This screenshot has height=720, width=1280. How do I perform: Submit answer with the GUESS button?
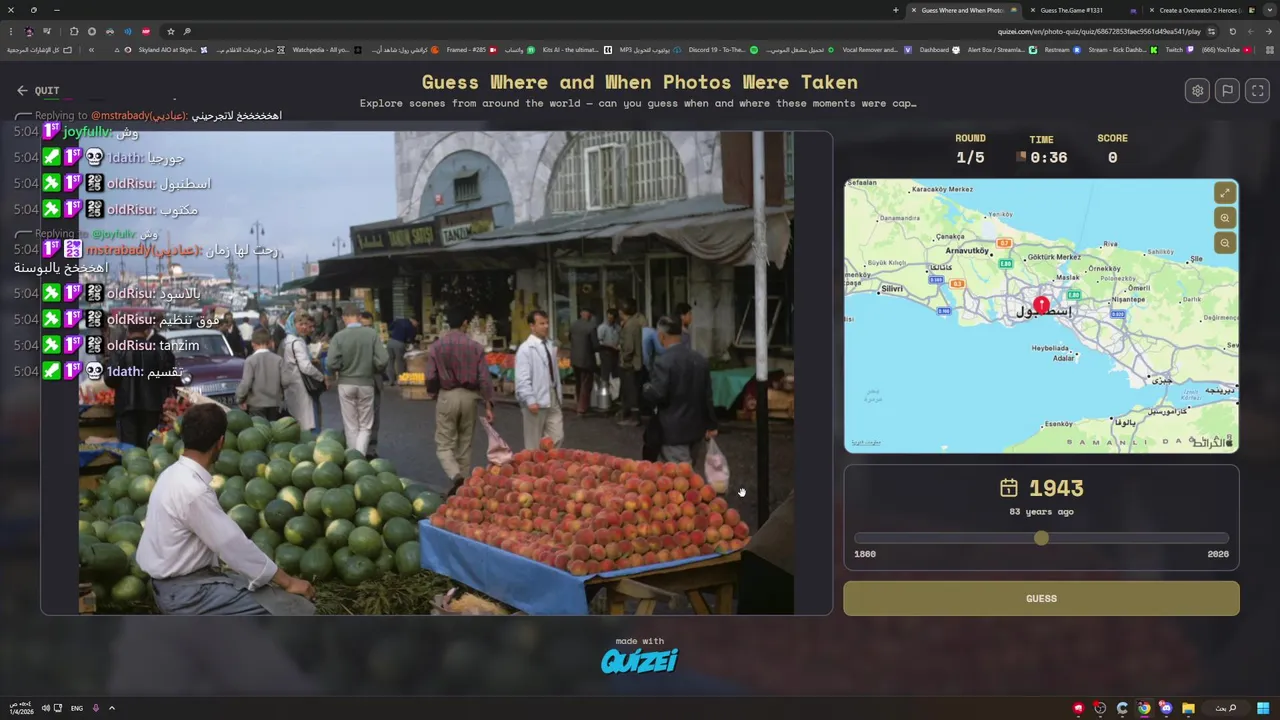[1041, 599]
